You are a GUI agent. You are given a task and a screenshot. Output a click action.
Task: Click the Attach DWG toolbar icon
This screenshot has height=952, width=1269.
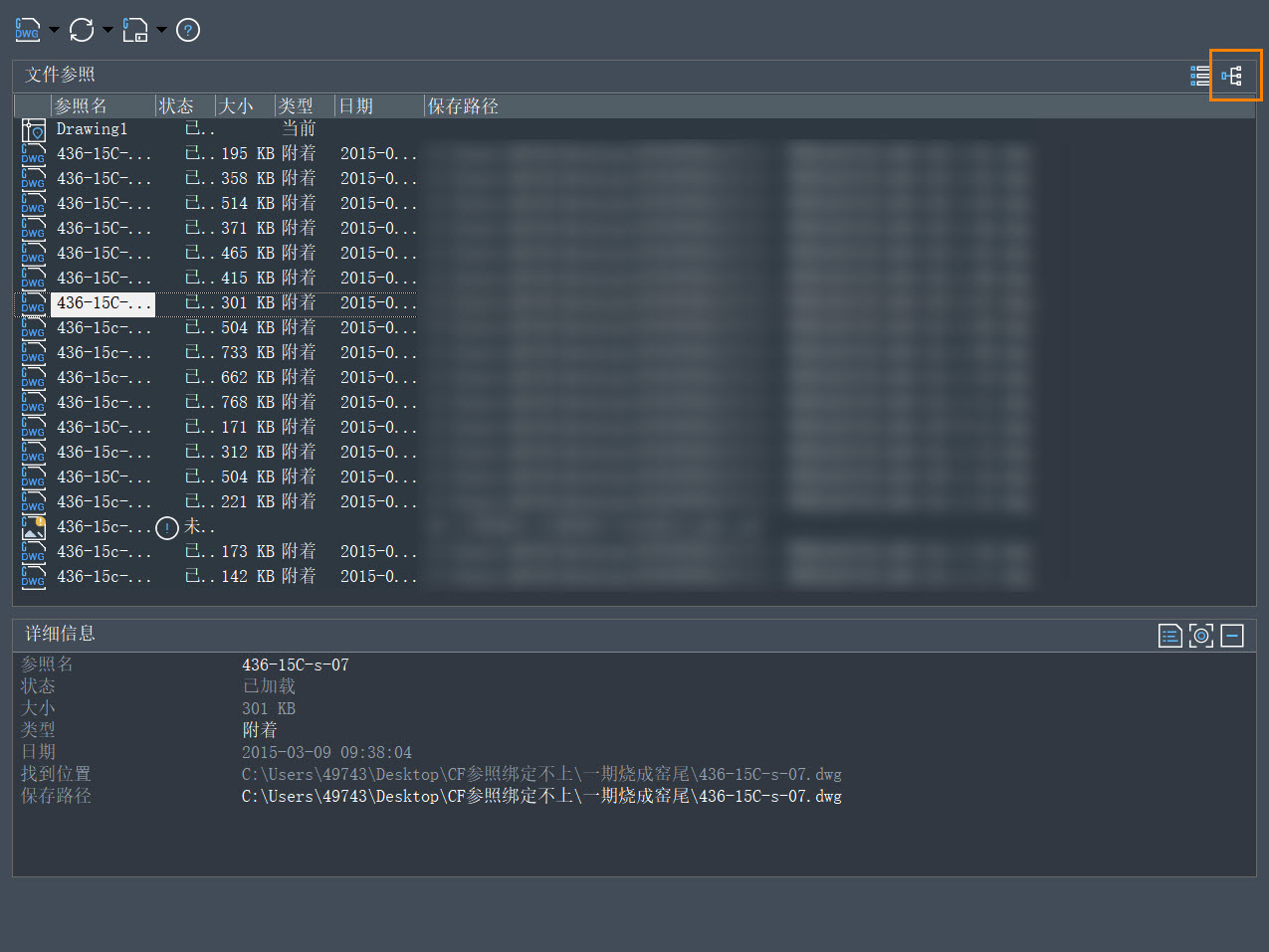click(x=28, y=30)
